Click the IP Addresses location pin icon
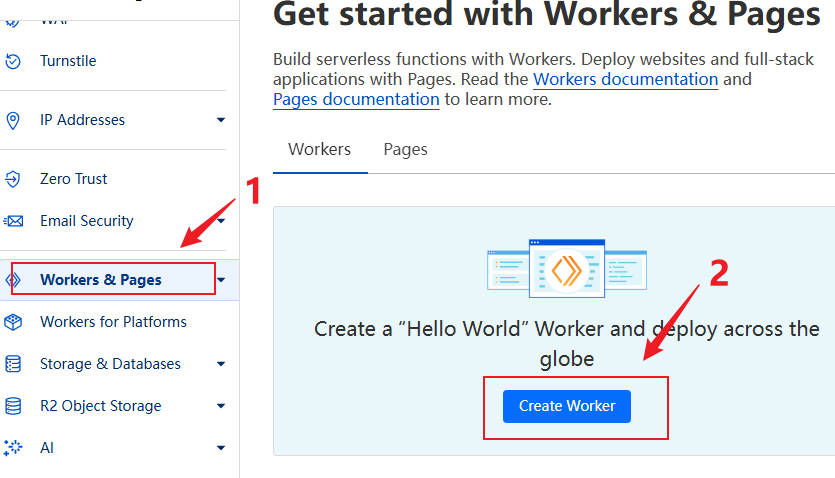This screenshot has height=478, width=835. click(x=13, y=120)
